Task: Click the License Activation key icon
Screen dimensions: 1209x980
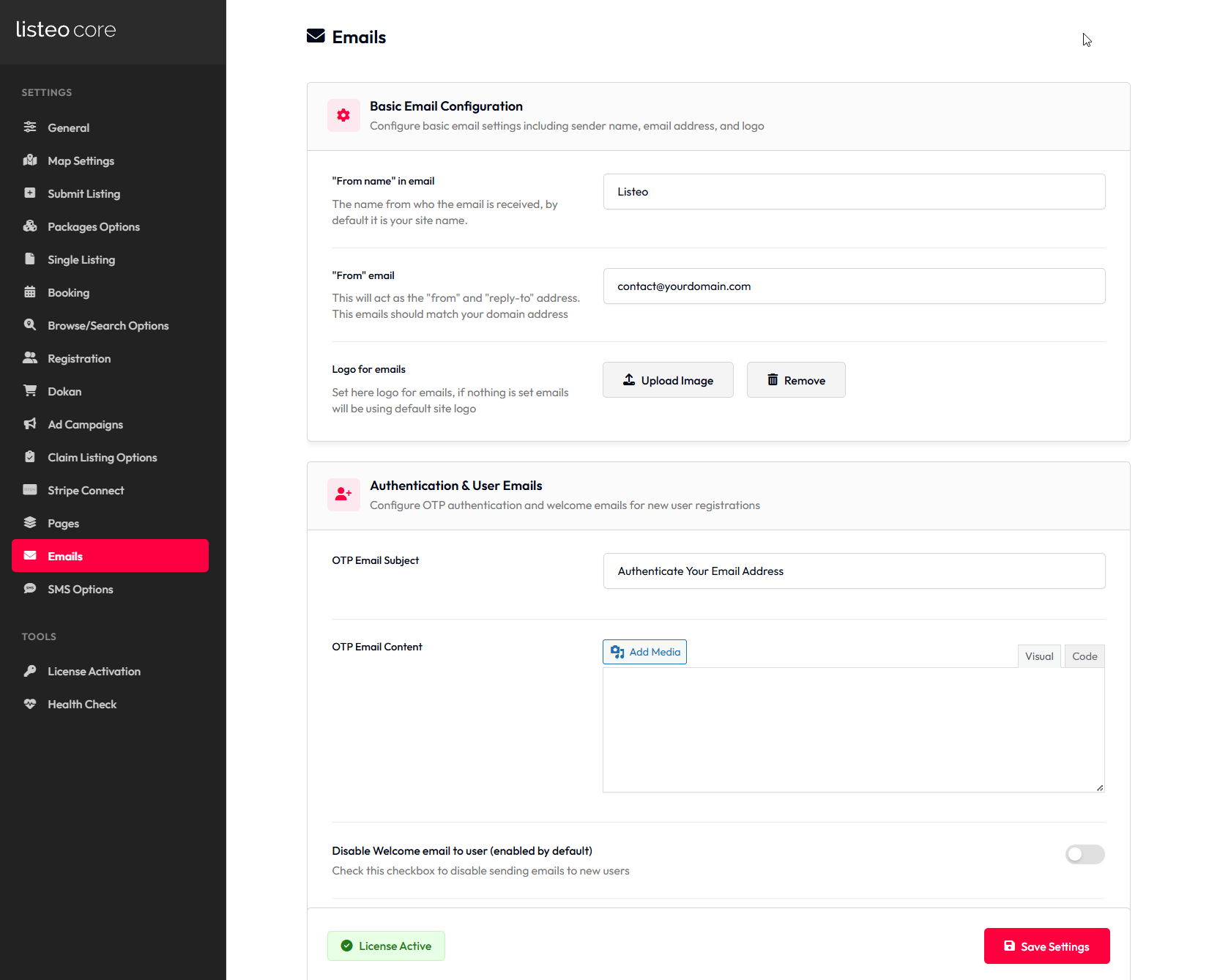Action: point(30,671)
